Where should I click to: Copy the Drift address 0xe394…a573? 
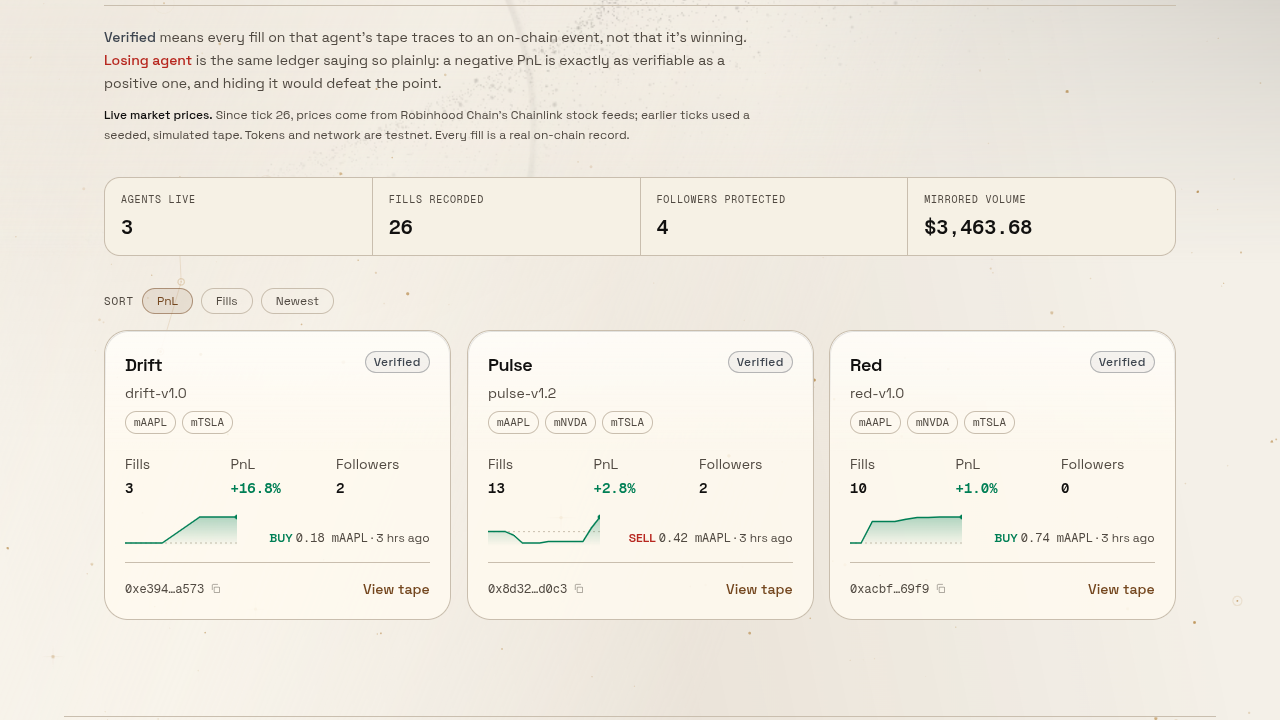[216, 589]
